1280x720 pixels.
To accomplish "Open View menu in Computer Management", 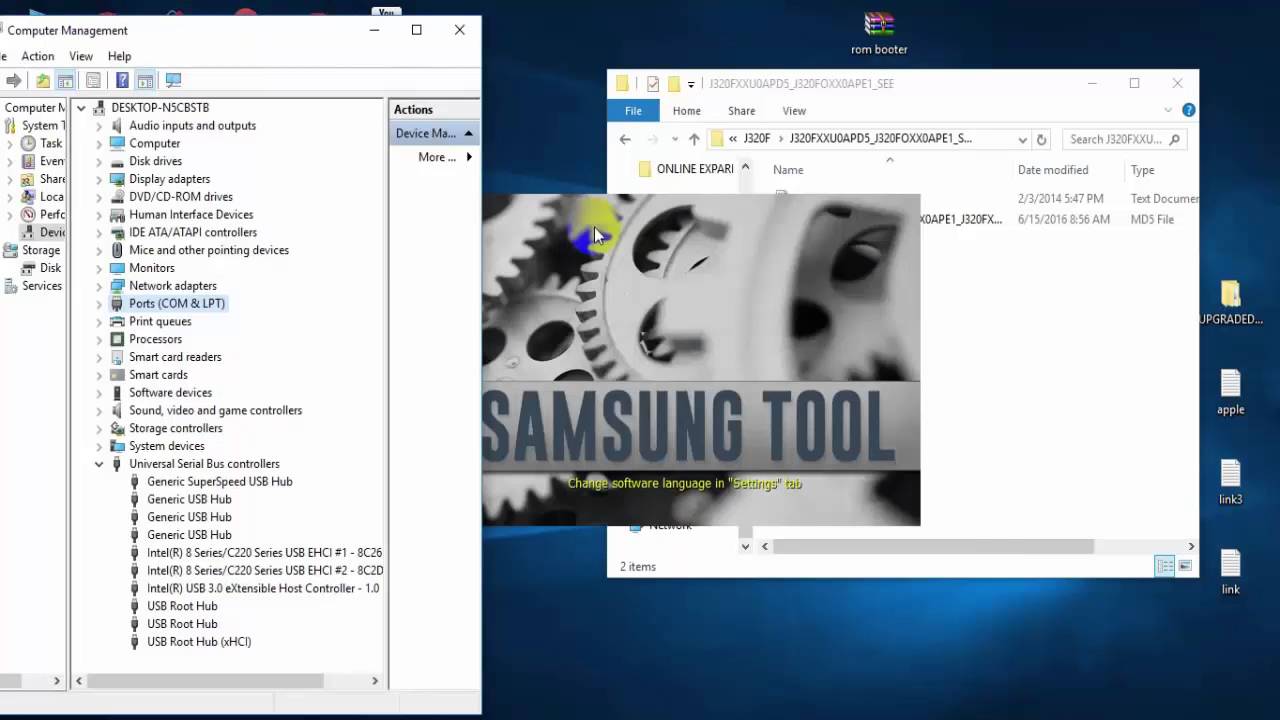I will point(81,56).
